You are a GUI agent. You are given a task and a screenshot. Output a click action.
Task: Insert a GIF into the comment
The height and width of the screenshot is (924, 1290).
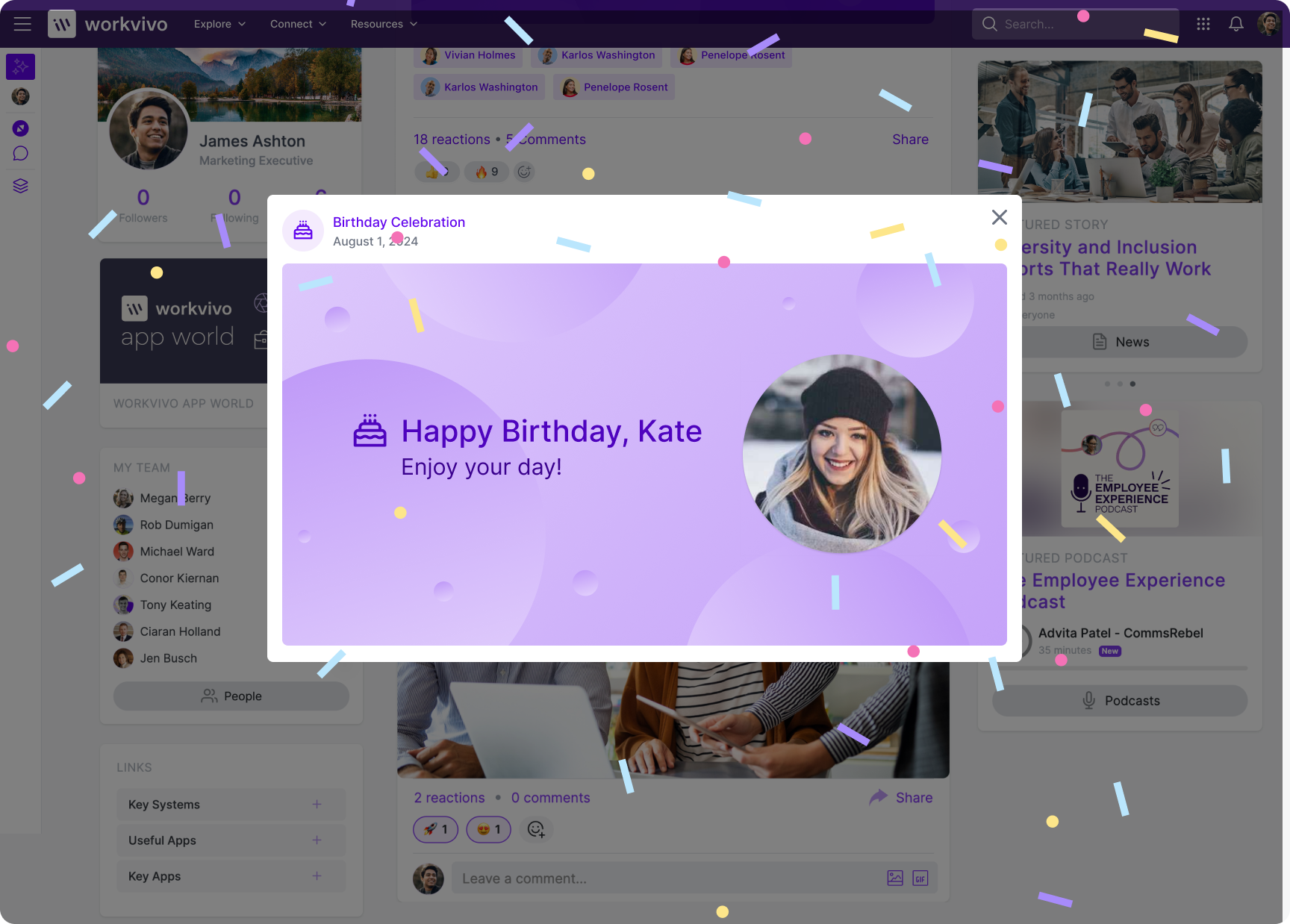(x=920, y=878)
